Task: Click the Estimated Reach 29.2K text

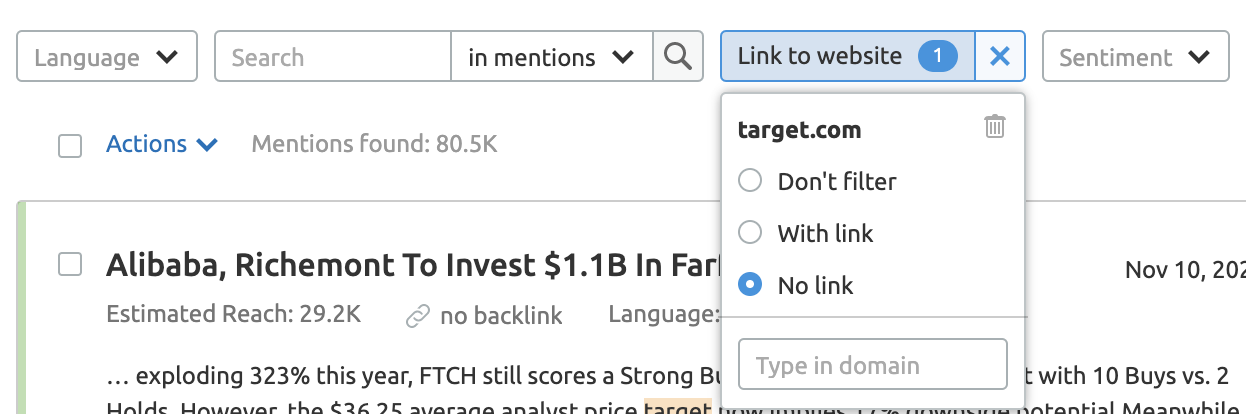Action: pyautogui.click(x=233, y=314)
